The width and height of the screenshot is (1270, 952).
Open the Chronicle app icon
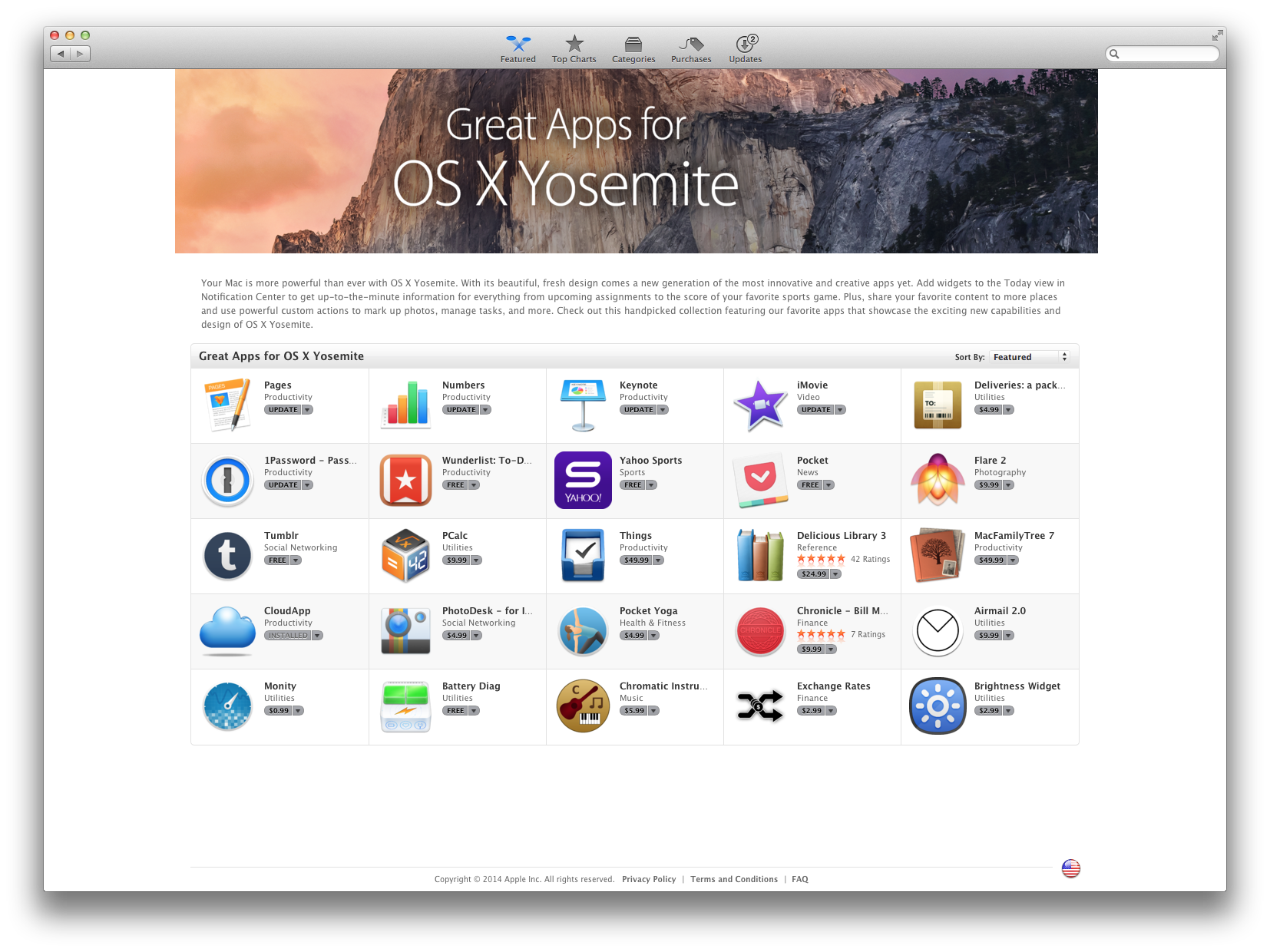[760, 630]
